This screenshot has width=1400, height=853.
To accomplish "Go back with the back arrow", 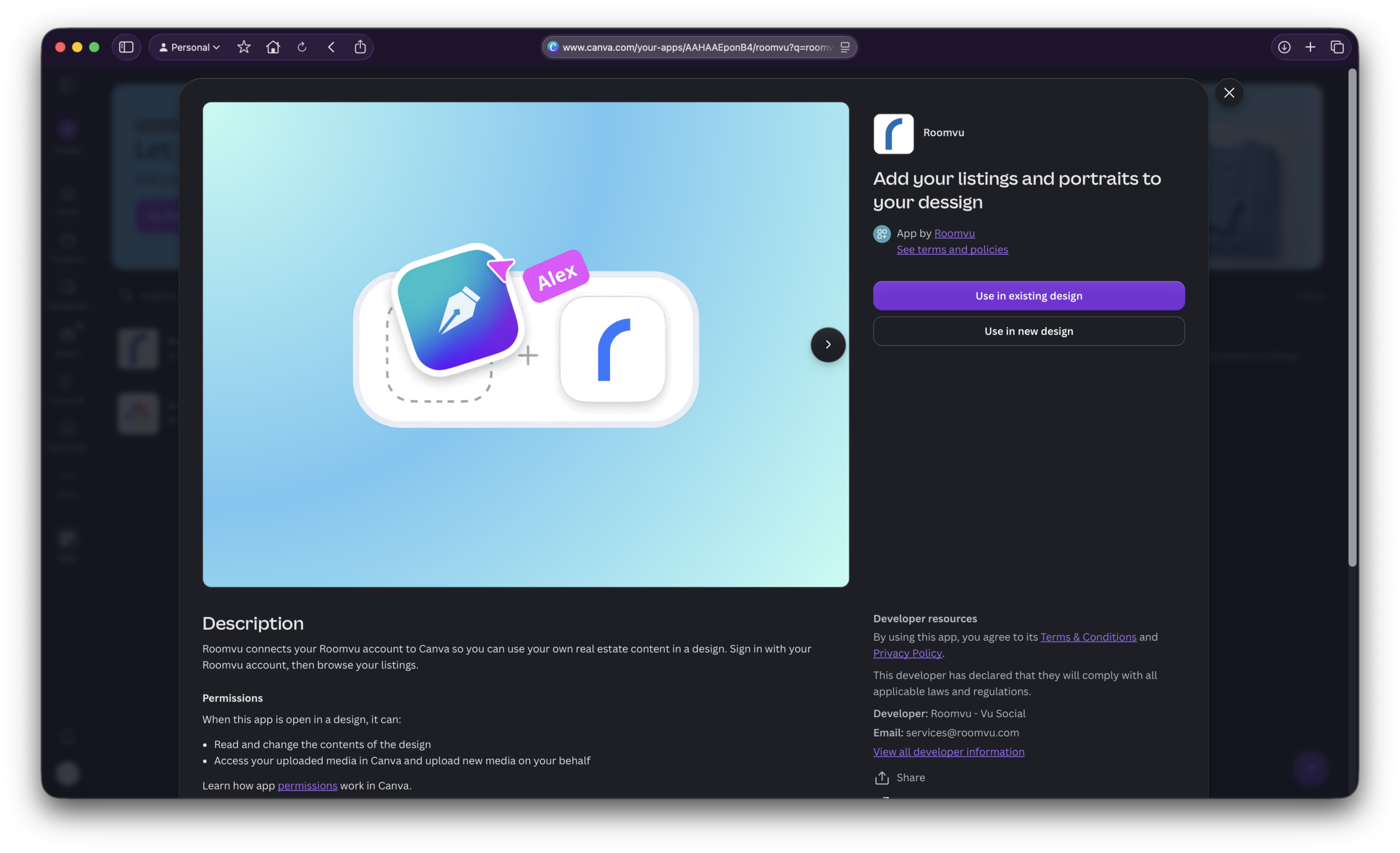I will click(331, 47).
